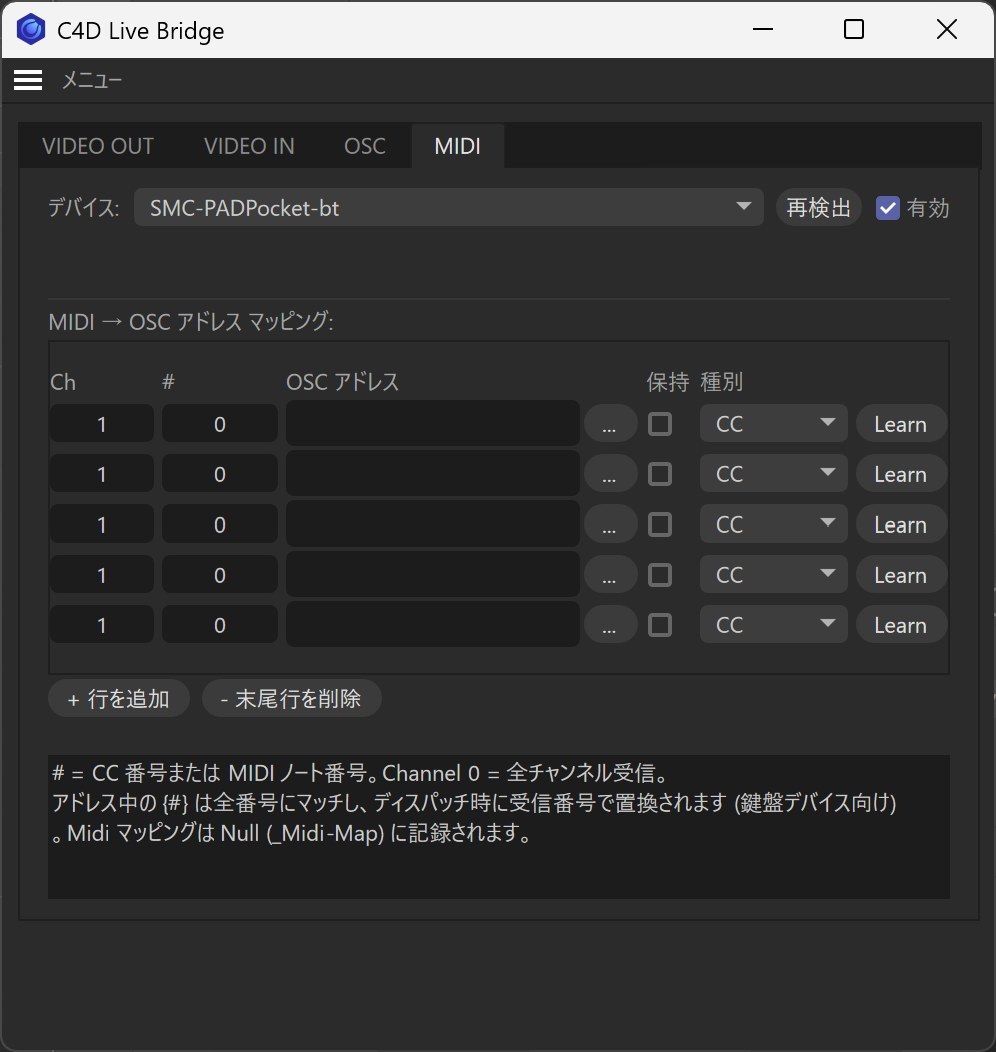996x1052 pixels.
Task: Toggle the 保持 checkbox in fifth row
Action: point(660,625)
